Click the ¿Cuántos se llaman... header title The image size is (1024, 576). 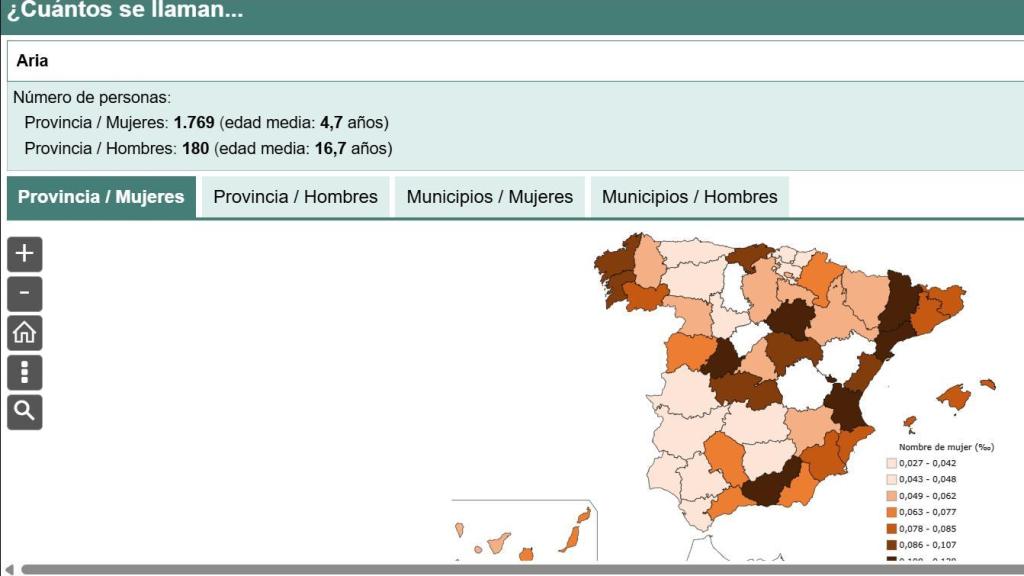coord(125,12)
